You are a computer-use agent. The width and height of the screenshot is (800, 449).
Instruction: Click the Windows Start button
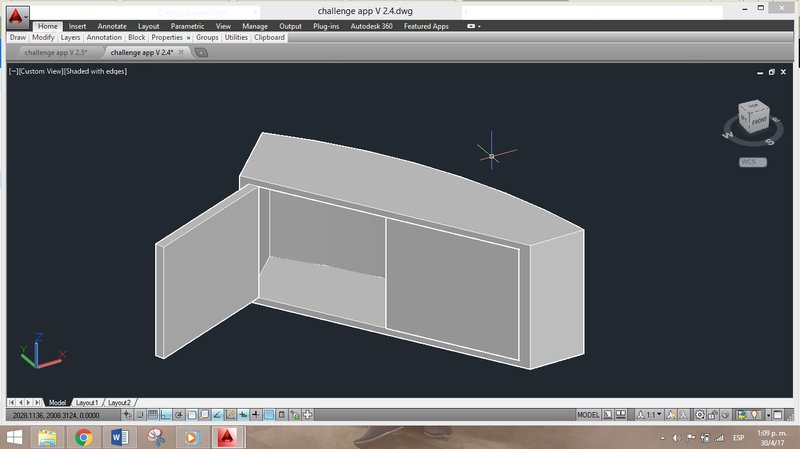click(x=14, y=437)
